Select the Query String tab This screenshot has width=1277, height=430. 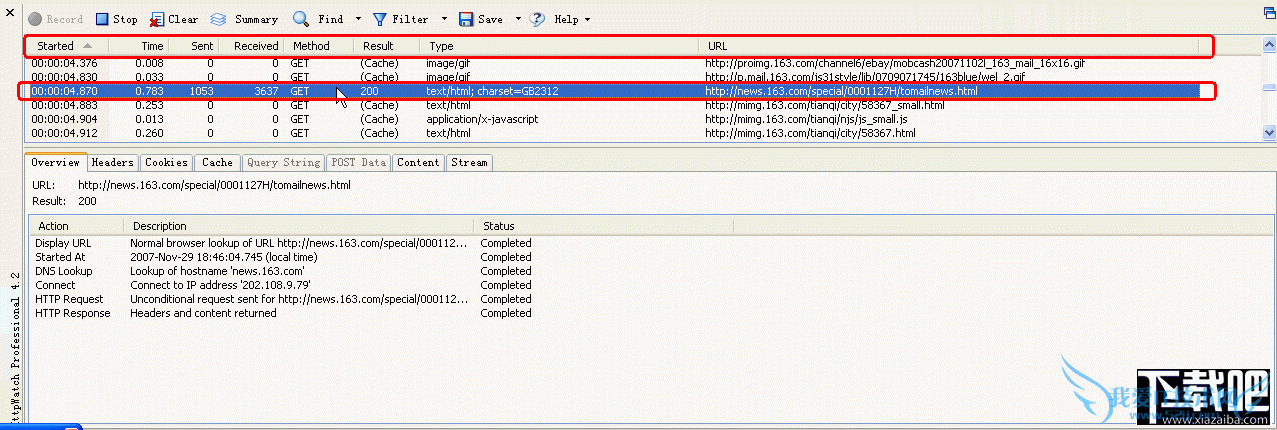click(x=284, y=162)
